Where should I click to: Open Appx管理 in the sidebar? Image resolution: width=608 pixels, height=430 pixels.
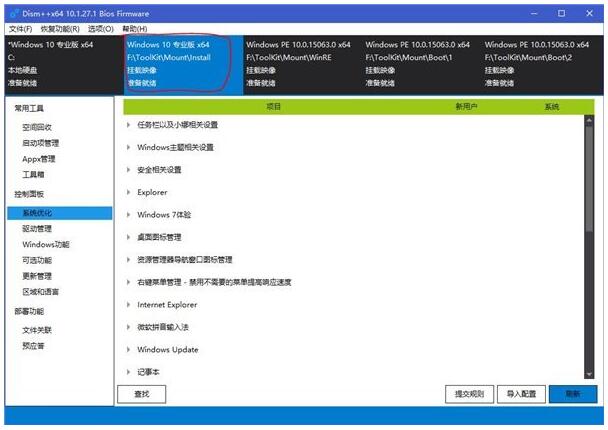(39, 159)
